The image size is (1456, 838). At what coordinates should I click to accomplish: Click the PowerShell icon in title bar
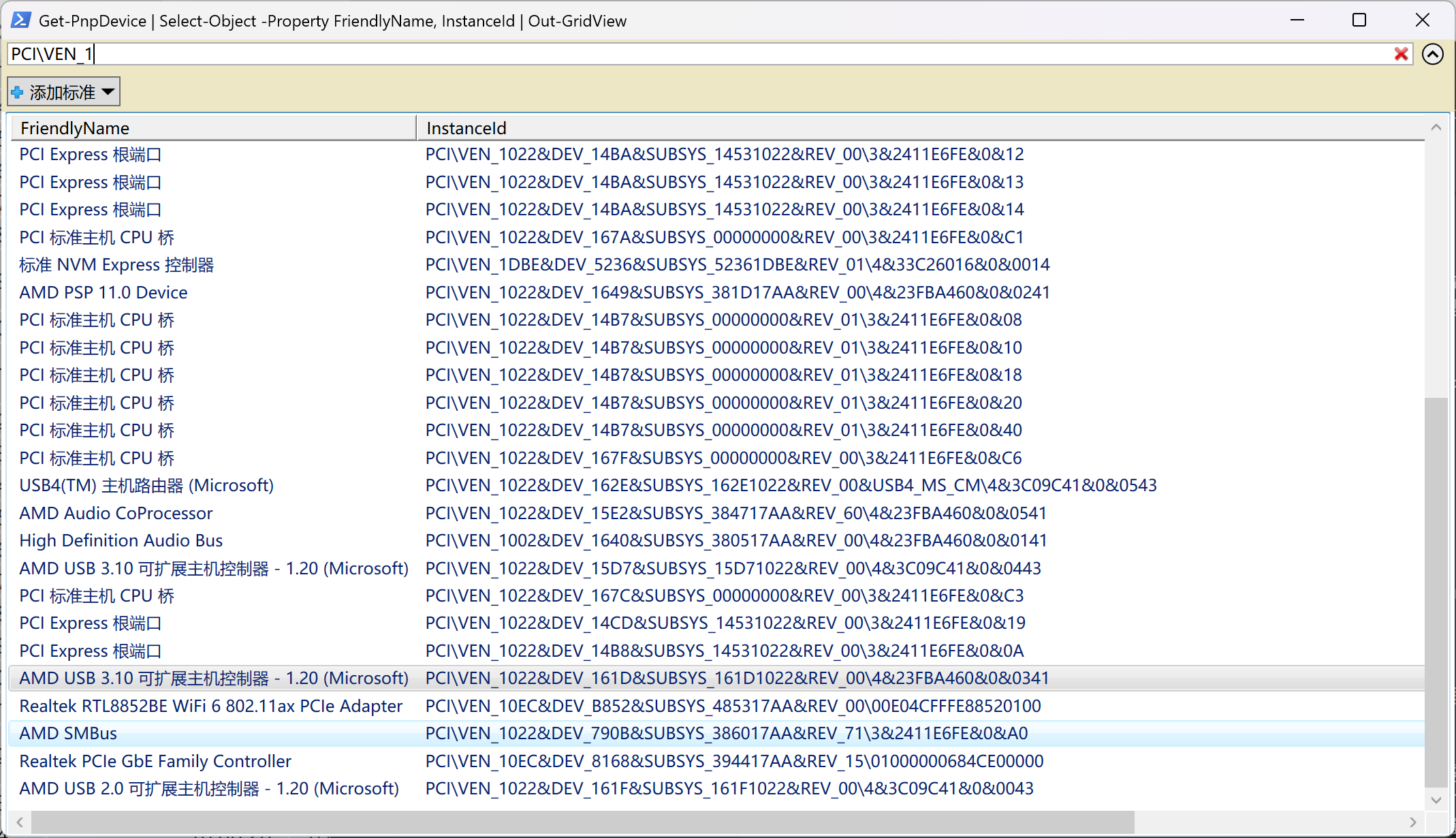click(x=20, y=20)
